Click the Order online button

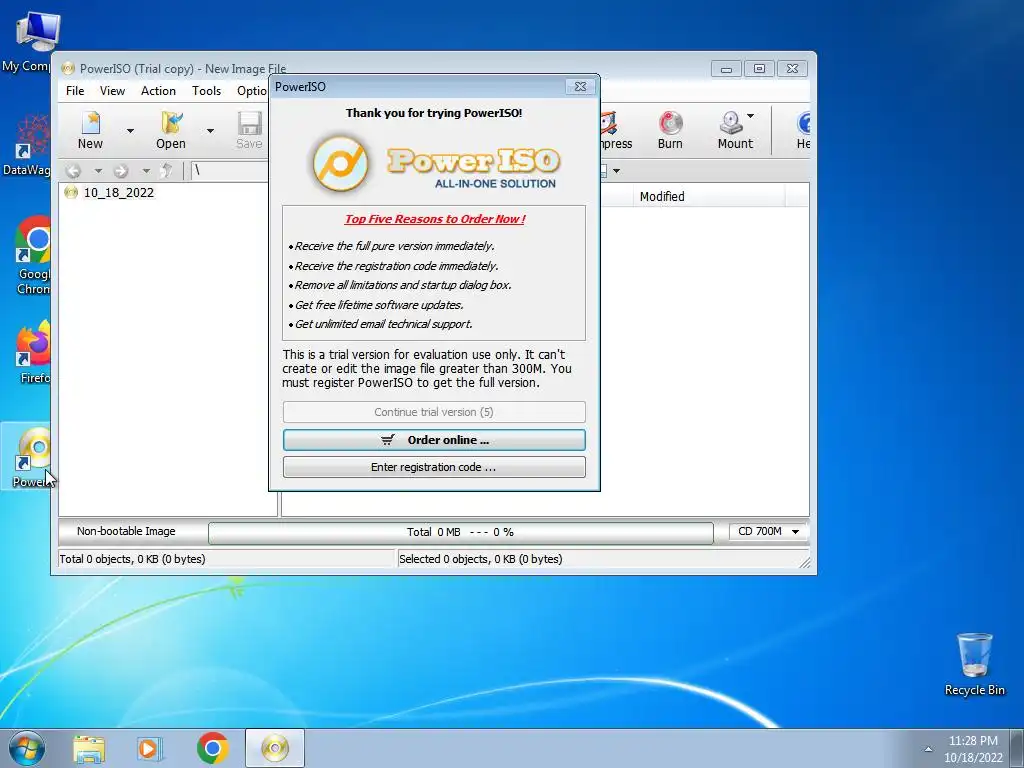(434, 440)
